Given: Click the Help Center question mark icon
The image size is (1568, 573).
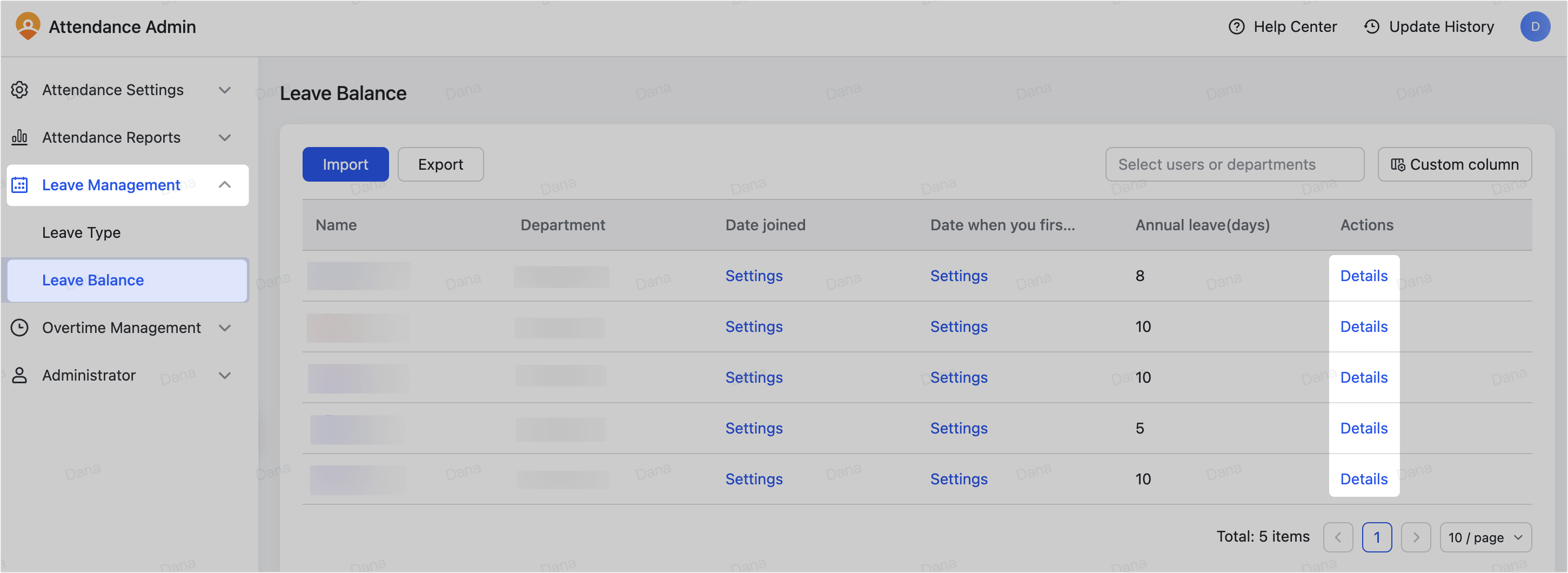Looking at the screenshot, I should [x=1236, y=27].
